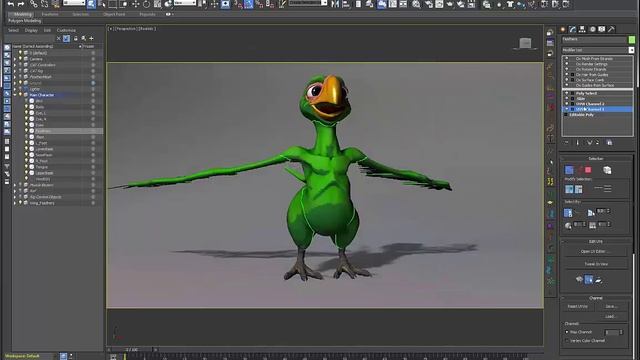This screenshot has height=360, width=640.
Task: Collapse the Main Character layer
Action: coord(15,95)
